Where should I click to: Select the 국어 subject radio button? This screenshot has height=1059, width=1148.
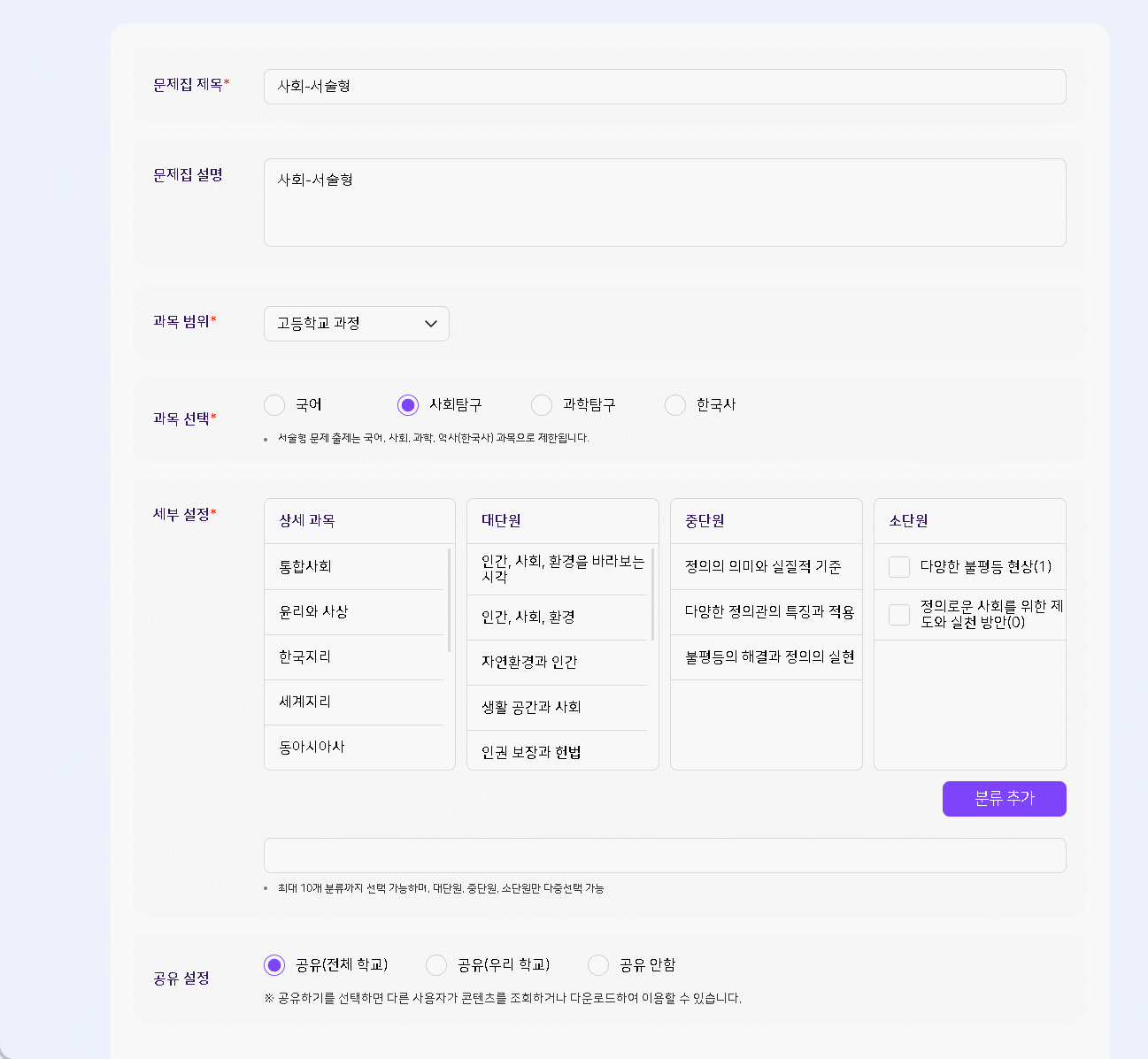[274, 405]
